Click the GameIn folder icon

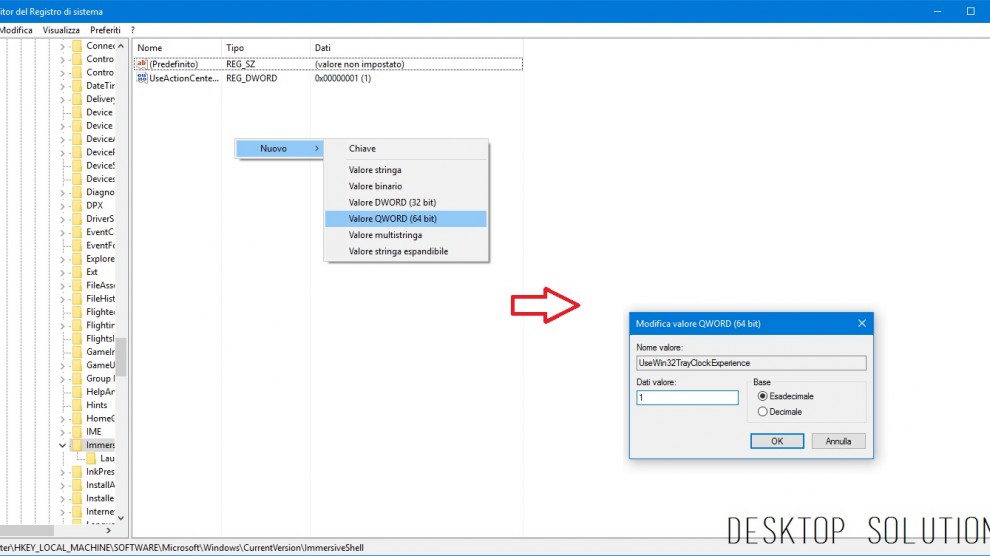(77, 352)
